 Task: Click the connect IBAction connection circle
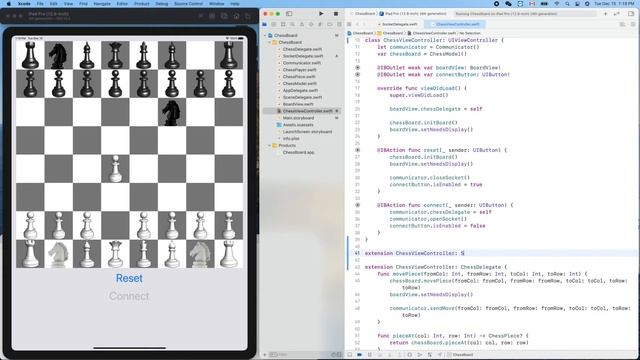pos(358,205)
